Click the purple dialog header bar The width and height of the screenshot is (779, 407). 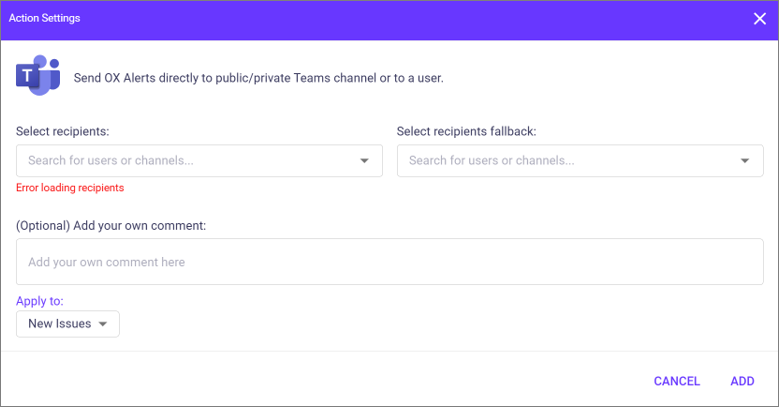coord(390,20)
